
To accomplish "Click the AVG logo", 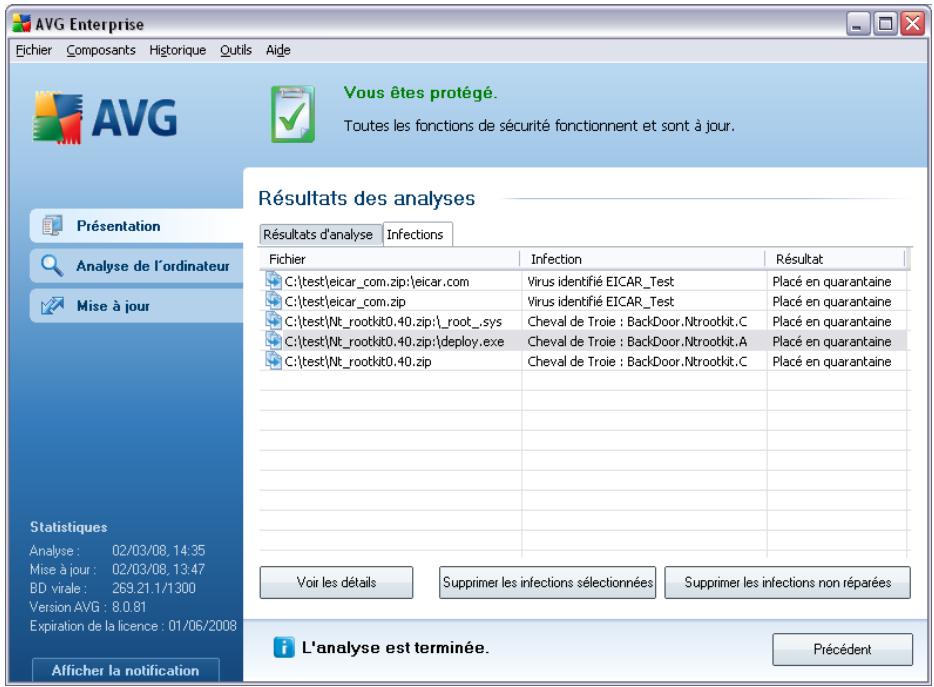I will [105, 117].
